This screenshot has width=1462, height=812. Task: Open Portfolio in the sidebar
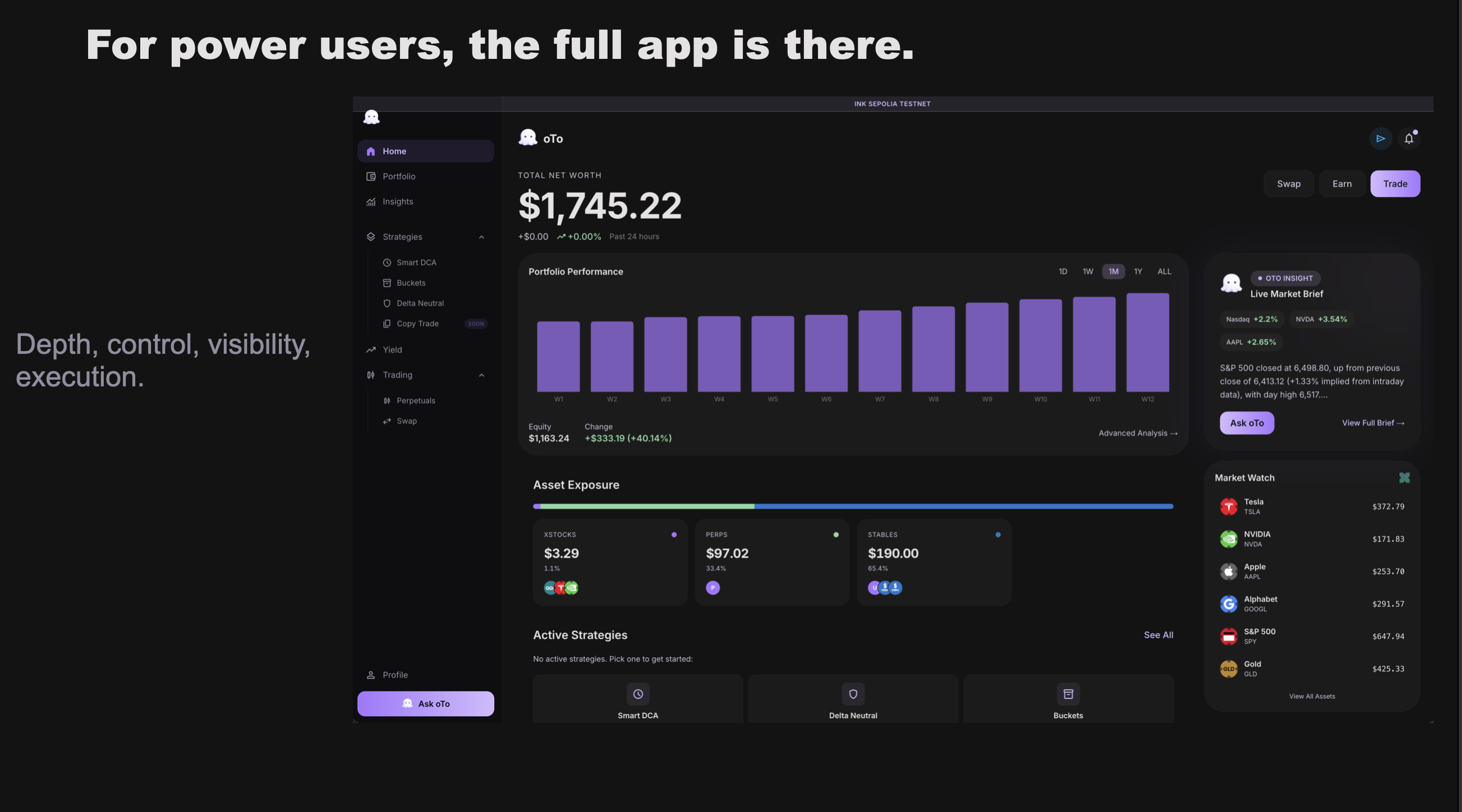coord(398,177)
